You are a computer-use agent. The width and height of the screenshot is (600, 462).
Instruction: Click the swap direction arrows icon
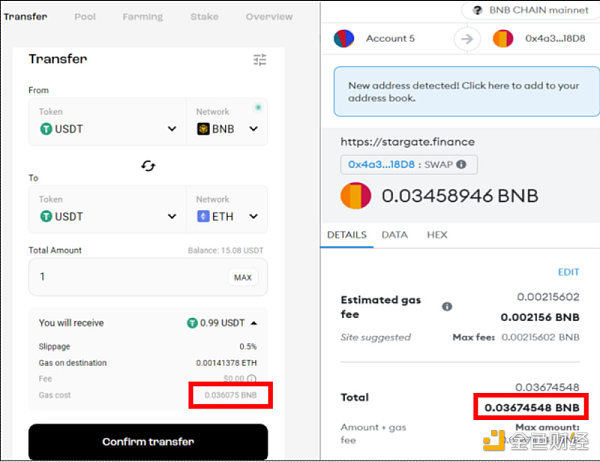click(148, 165)
